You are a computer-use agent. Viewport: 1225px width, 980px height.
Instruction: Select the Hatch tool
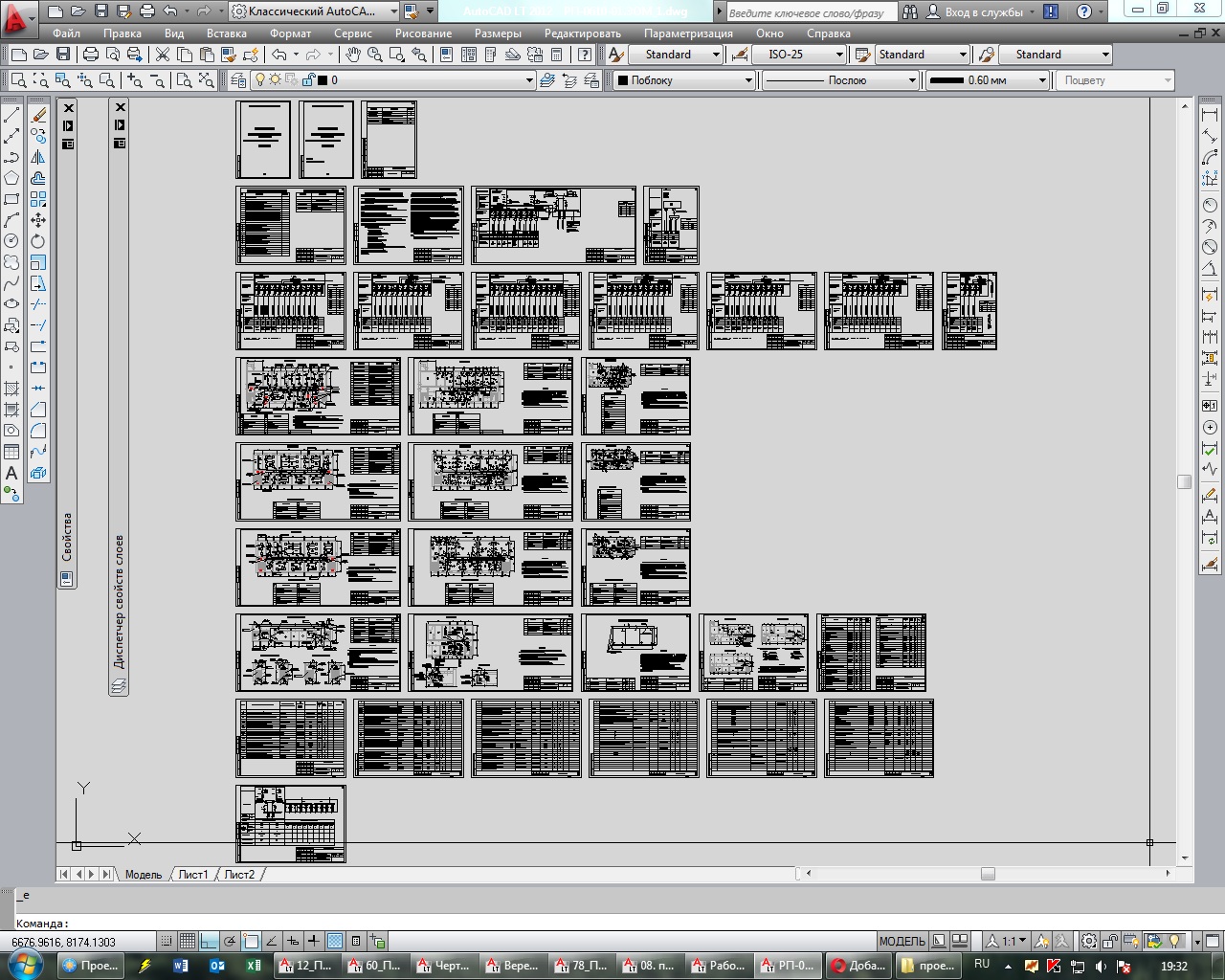tap(11, 389)
